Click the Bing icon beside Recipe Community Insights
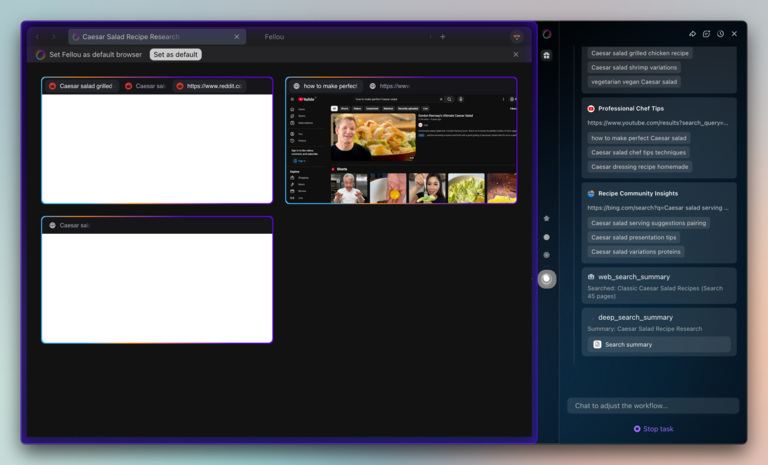The image size is (768, 465). [x=591, y=194]
